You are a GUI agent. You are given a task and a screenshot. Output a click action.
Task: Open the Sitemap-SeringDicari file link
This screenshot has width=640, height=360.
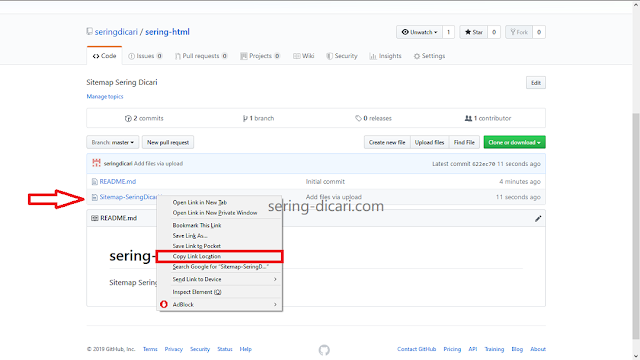pyautogui.click(x=128, y=197)
